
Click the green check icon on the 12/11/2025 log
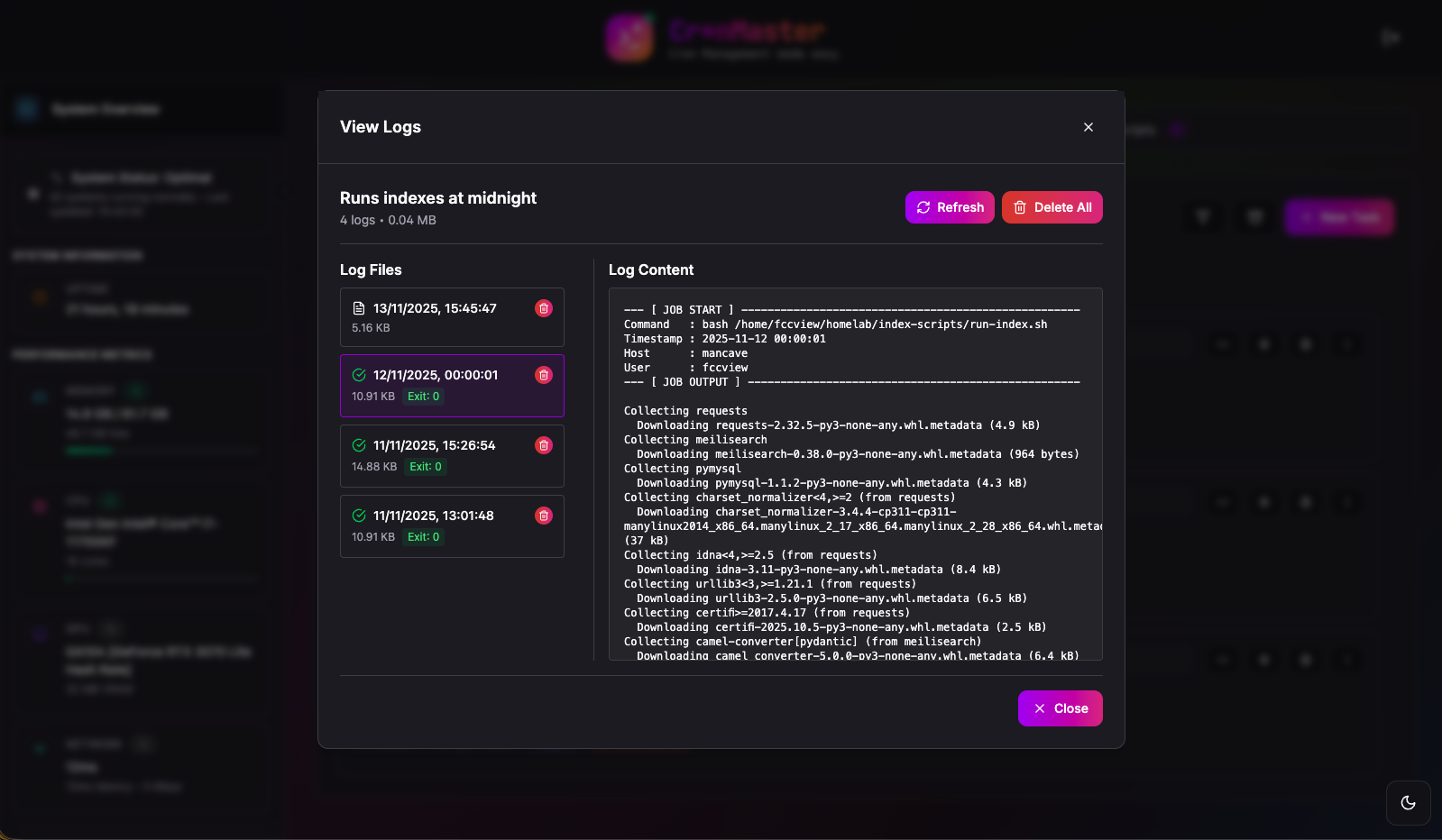click(359, 375)
